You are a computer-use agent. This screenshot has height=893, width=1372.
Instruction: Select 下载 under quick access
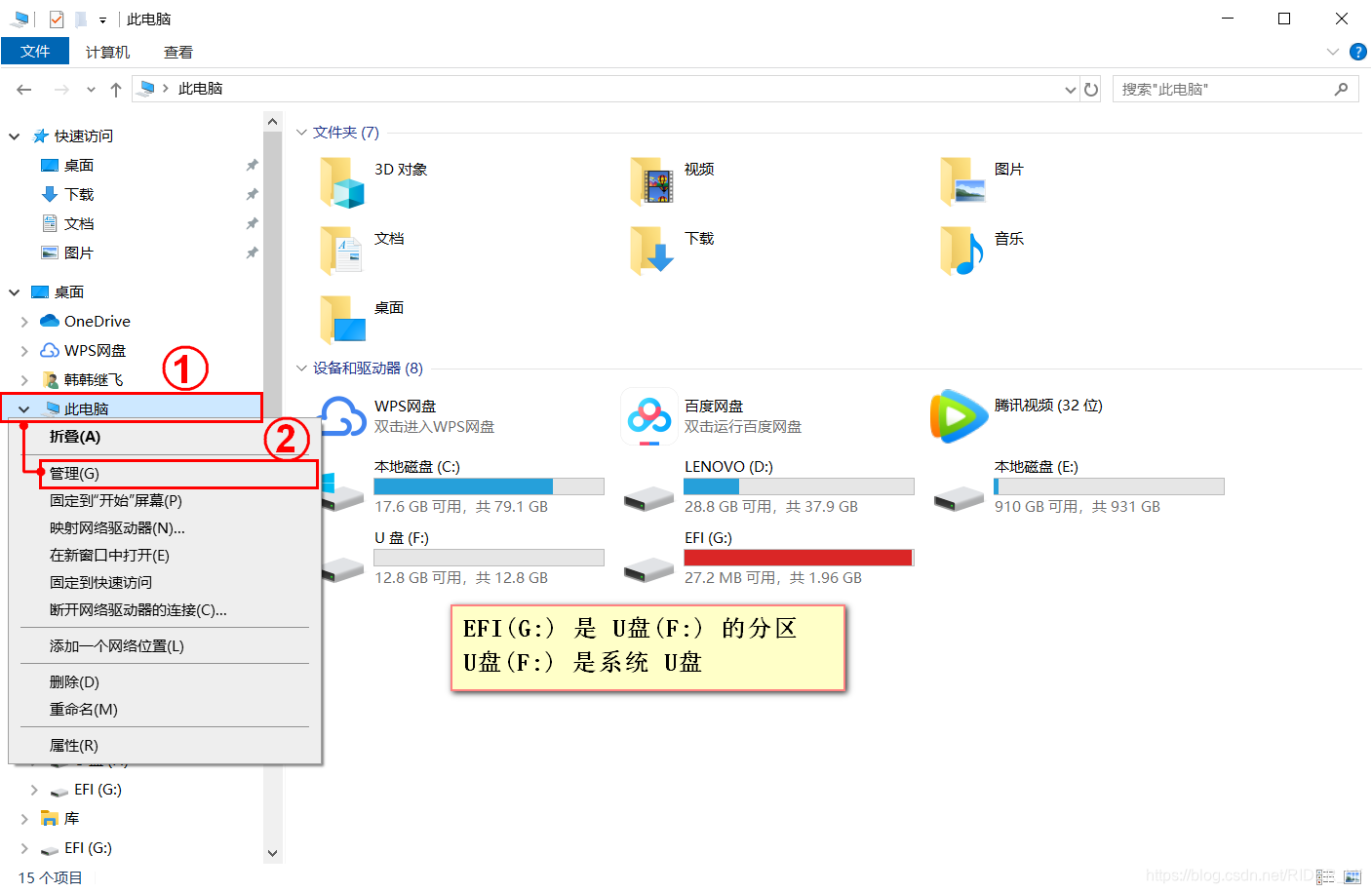tap(67, 195)
